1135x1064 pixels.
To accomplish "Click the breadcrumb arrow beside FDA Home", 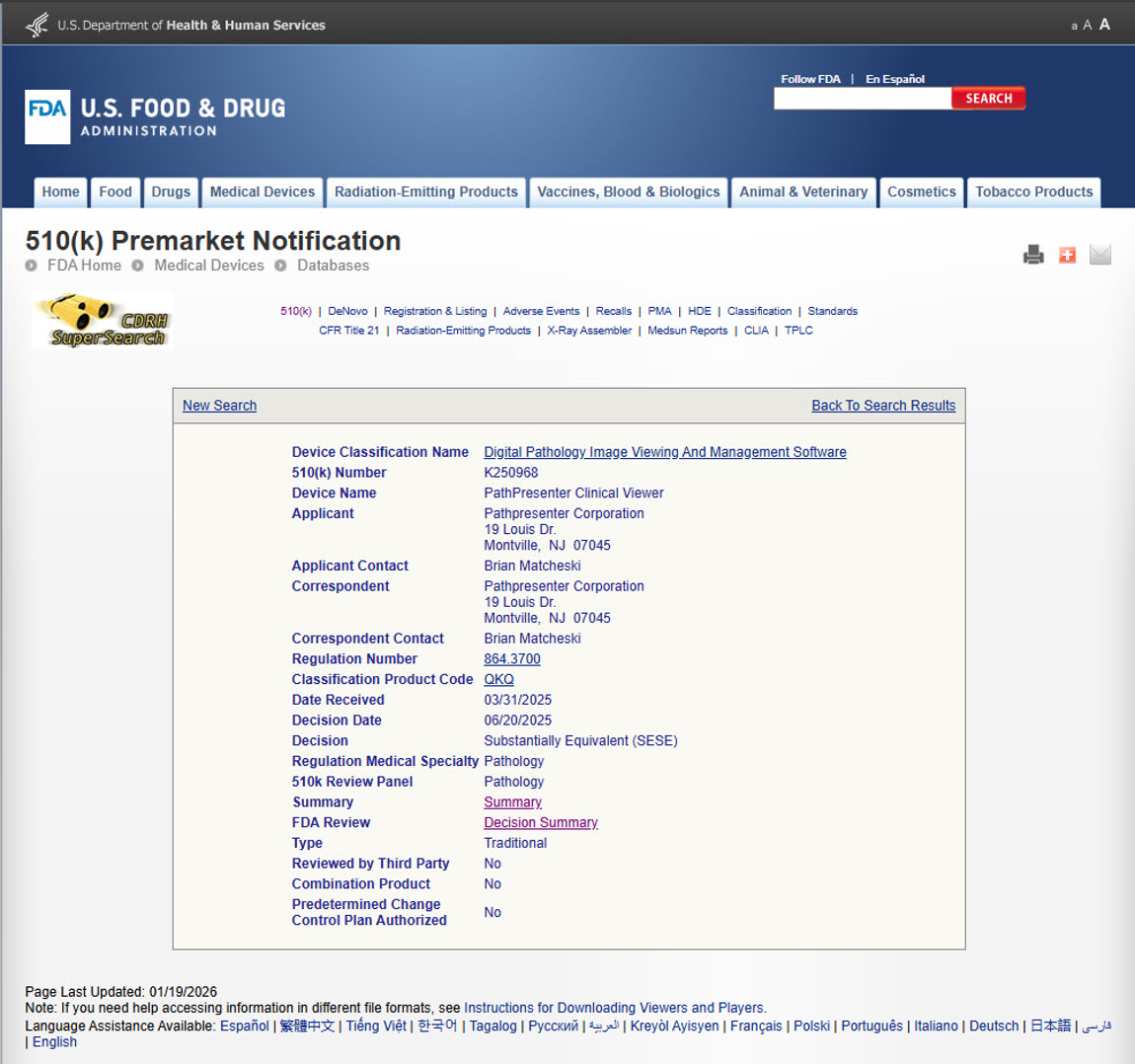I will (33, 266).
